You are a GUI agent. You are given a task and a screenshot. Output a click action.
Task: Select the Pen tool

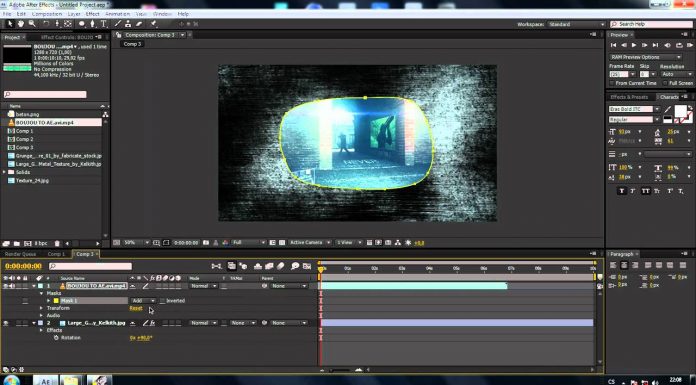[x=92, y=24]
